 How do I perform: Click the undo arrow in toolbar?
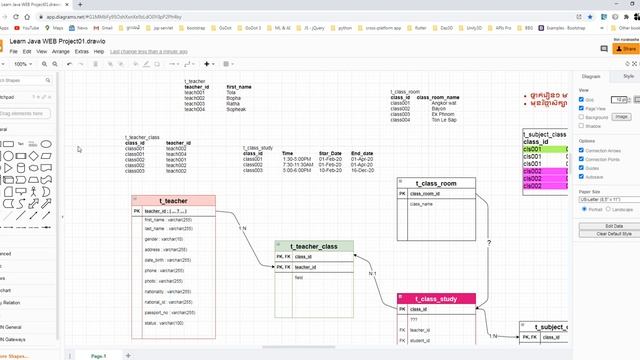[69, 64]
